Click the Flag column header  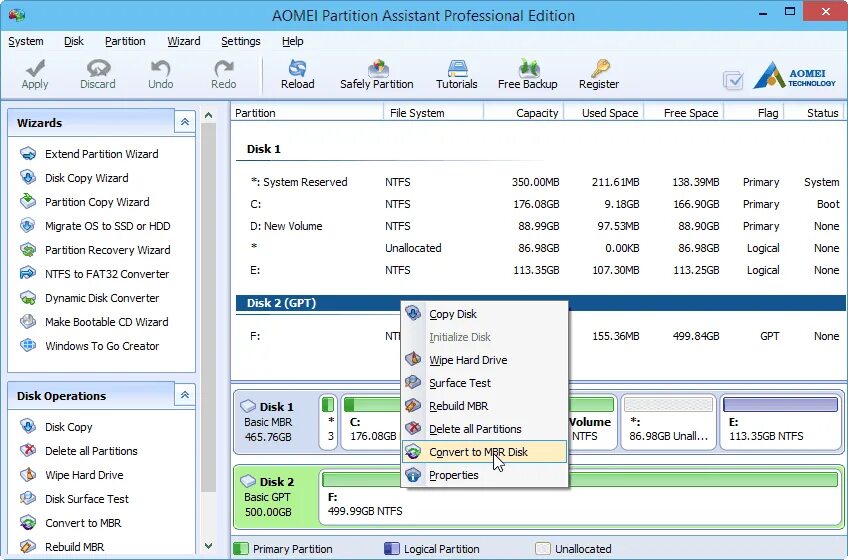coord(754,113)
